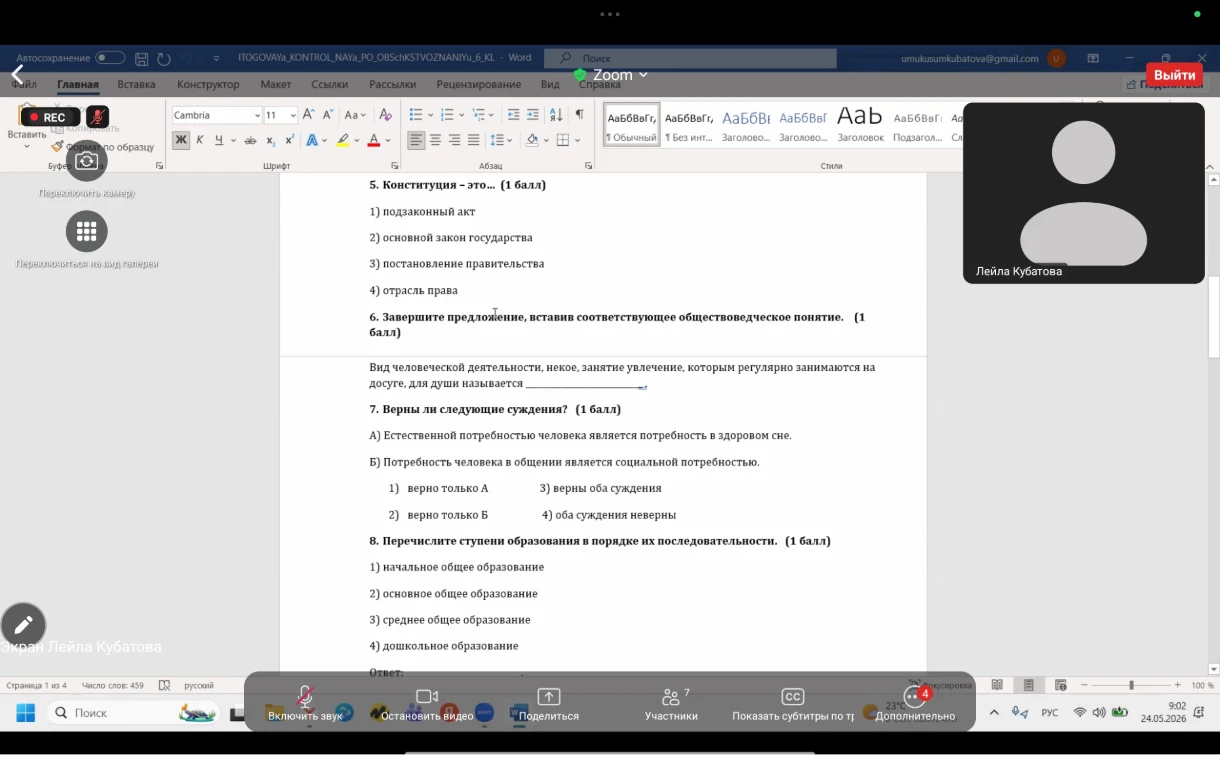
Task: Click the increase font size icon
Action: point(309,115)
